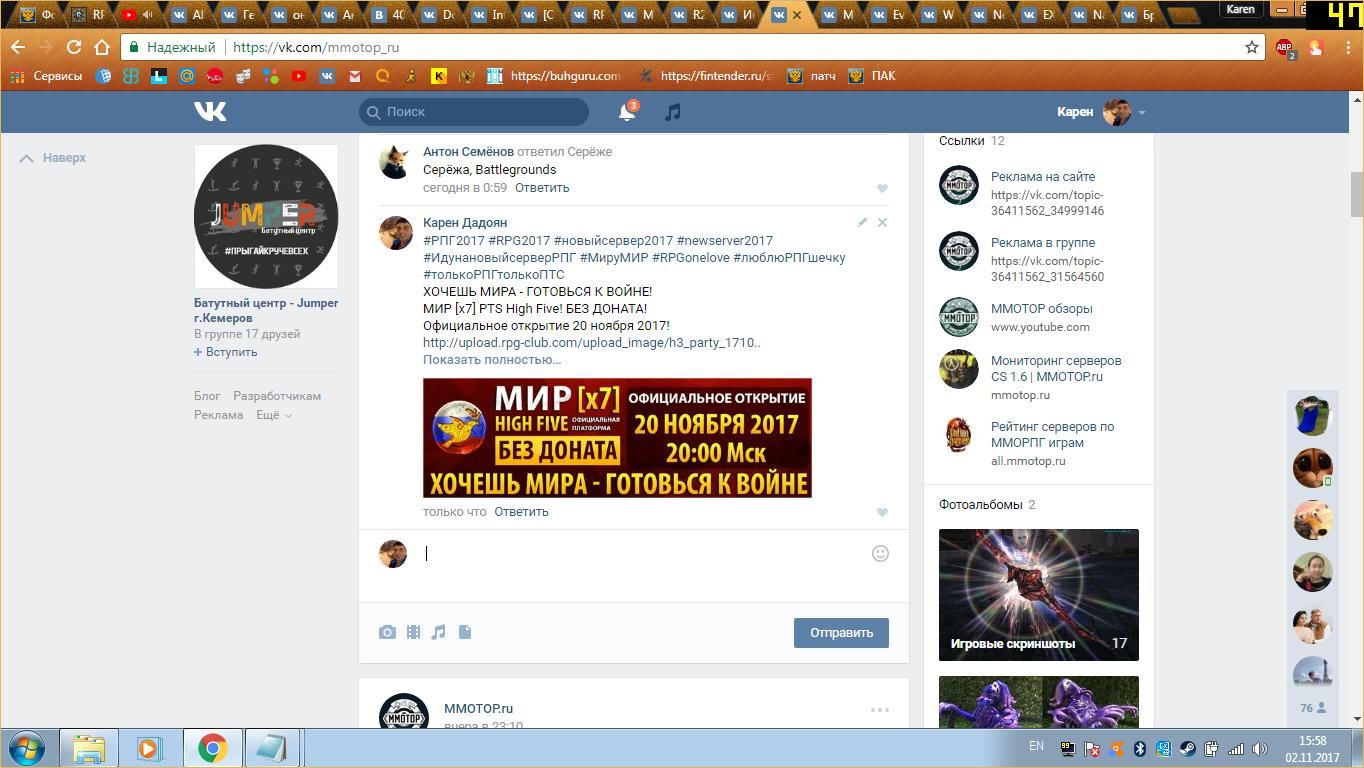
Task: Open the upload.rpg-club.com image link
Action: [591, 342]
